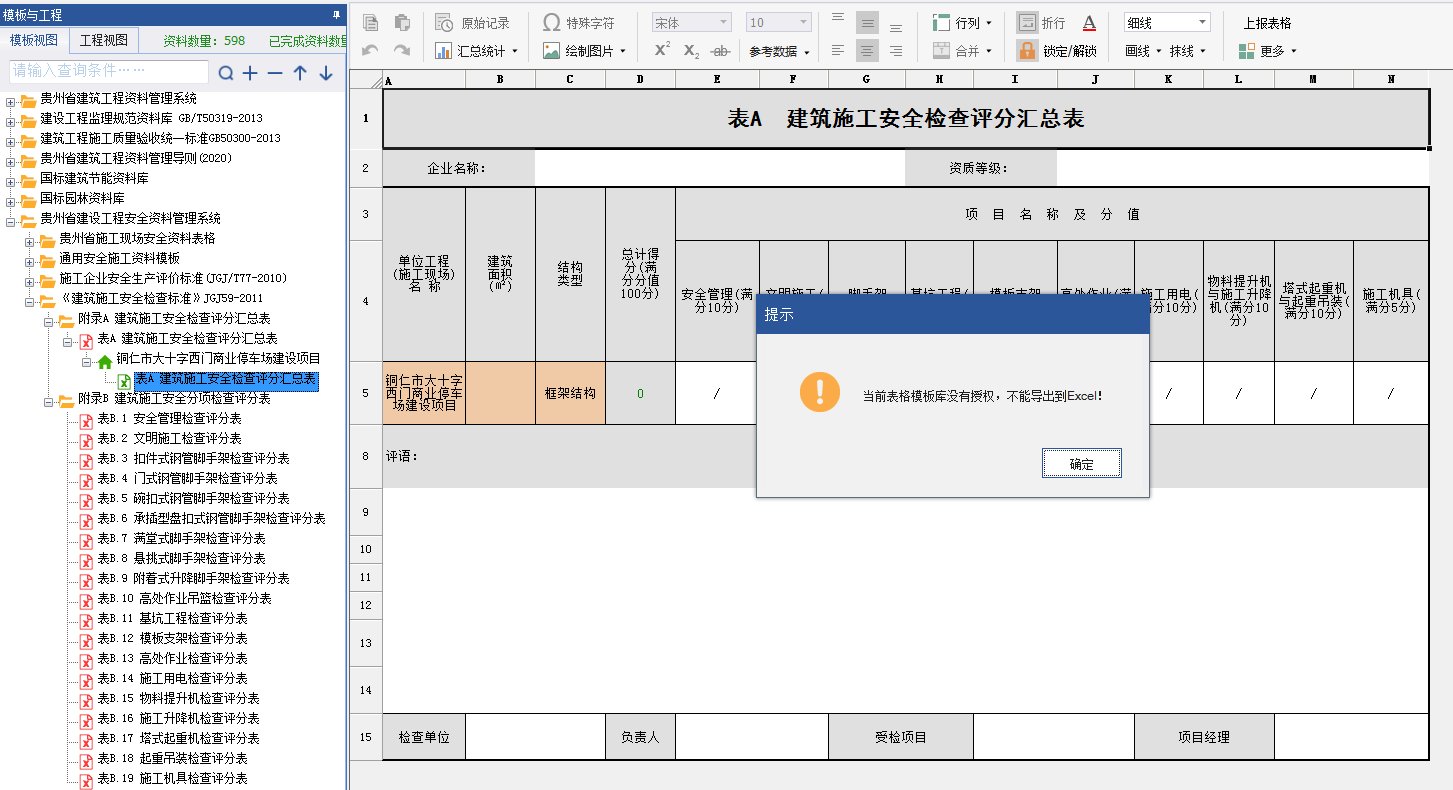The width and height of the screenshot is (1453, 790).
Task: Expand 贵州省建筑工程资料管理系统 node
Action: coord(10,101)
